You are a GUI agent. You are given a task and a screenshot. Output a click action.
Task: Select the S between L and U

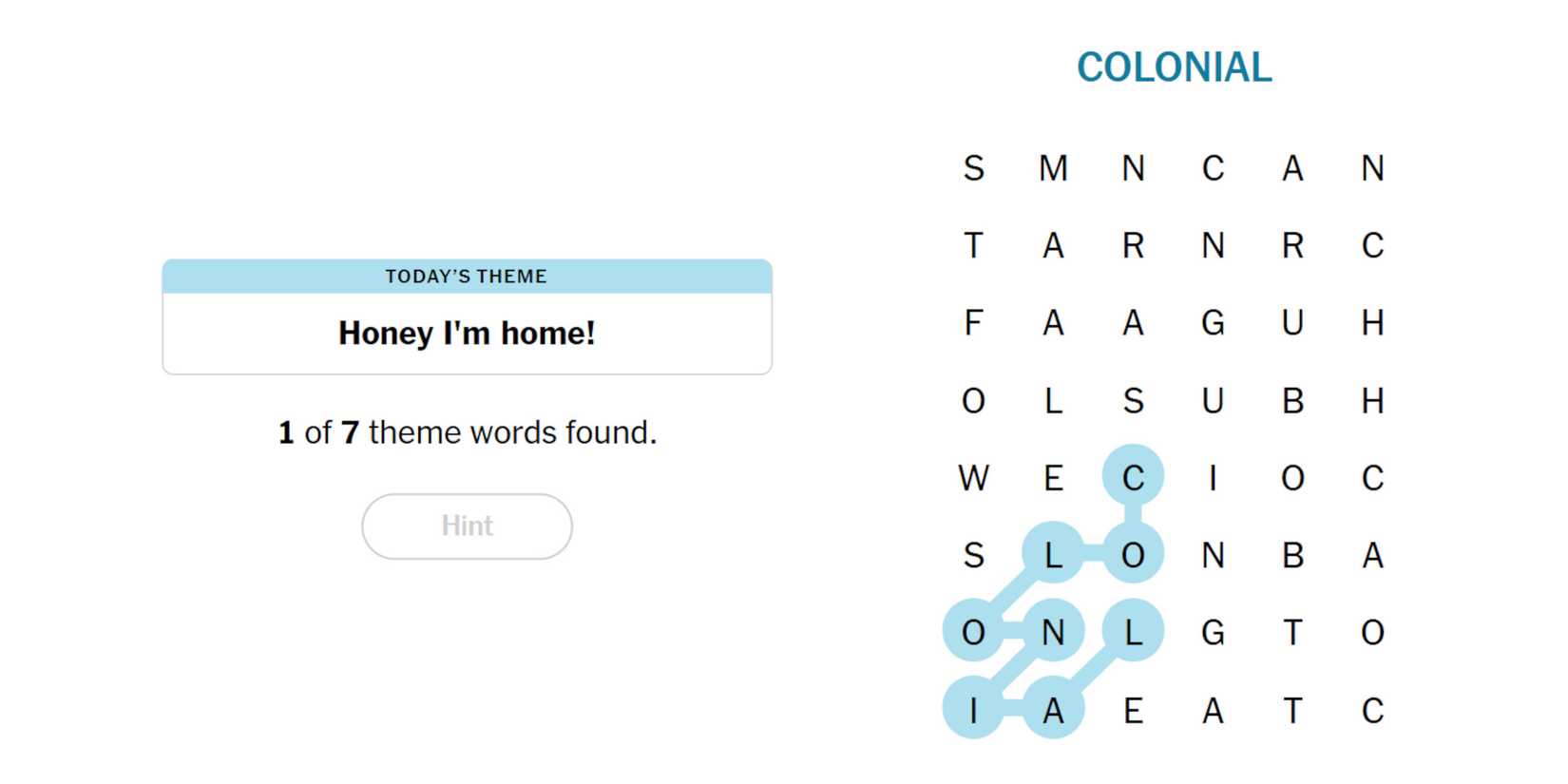[1133, 401]
